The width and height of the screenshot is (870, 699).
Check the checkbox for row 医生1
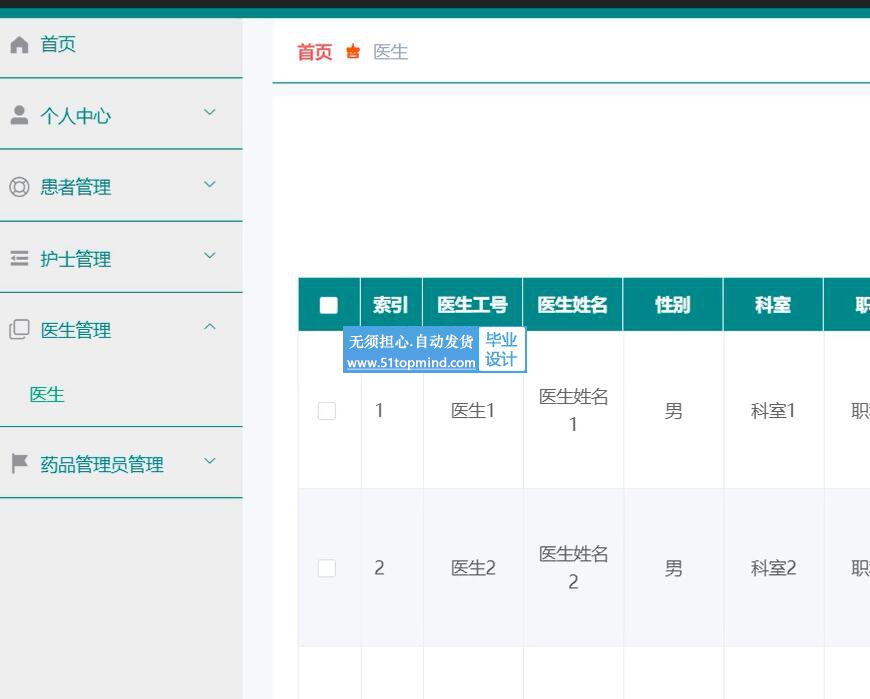pos(327,411)
